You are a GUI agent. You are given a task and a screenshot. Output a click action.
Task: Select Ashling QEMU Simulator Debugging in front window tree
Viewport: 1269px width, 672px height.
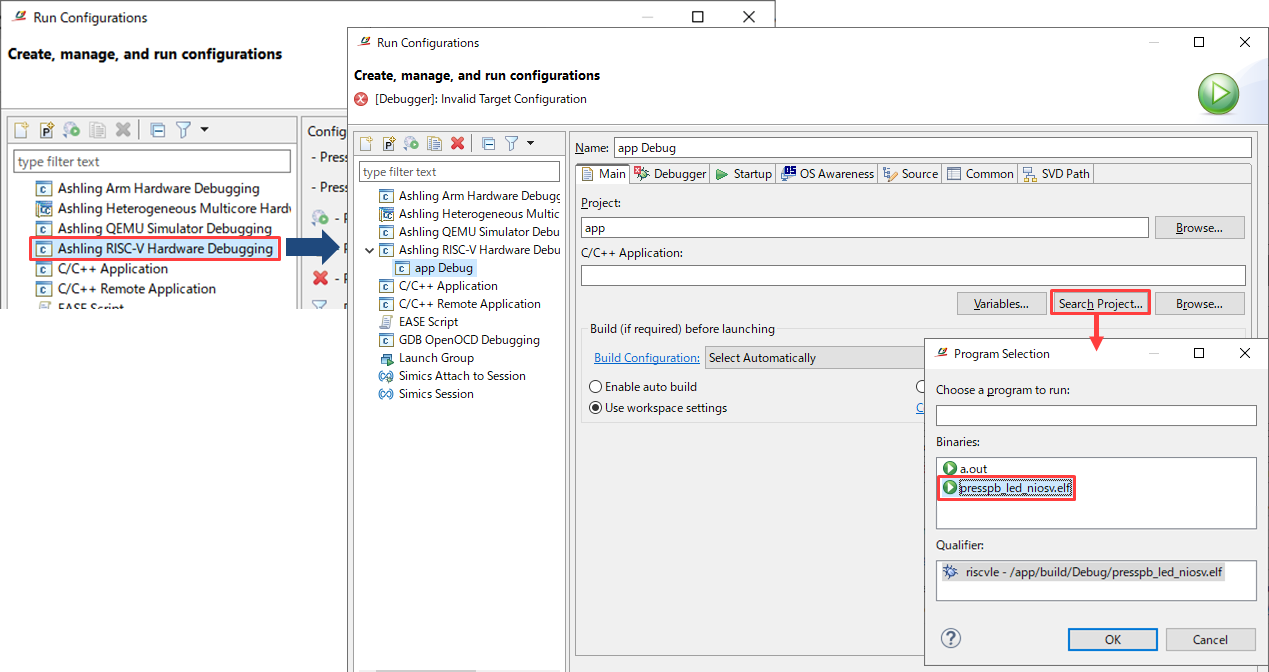[x=470, y=232]
